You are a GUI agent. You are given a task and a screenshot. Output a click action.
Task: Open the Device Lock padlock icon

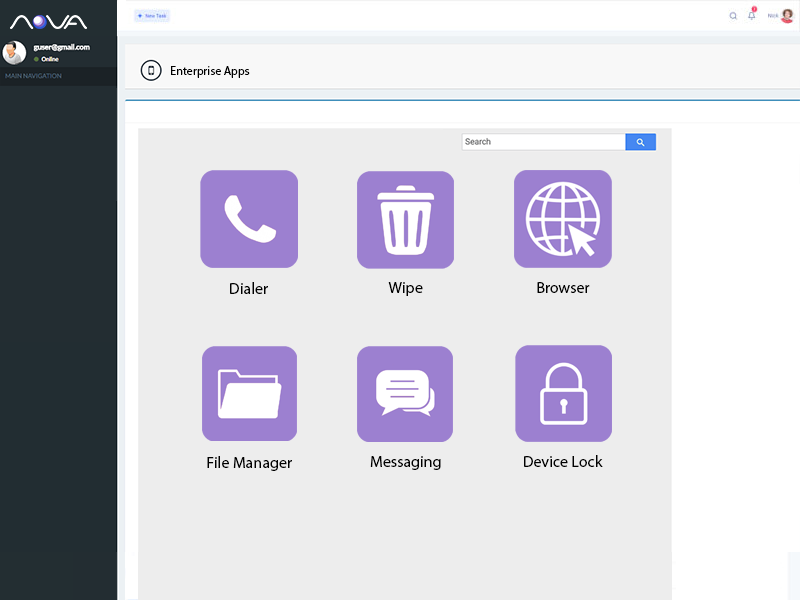[x=563, y=394]
